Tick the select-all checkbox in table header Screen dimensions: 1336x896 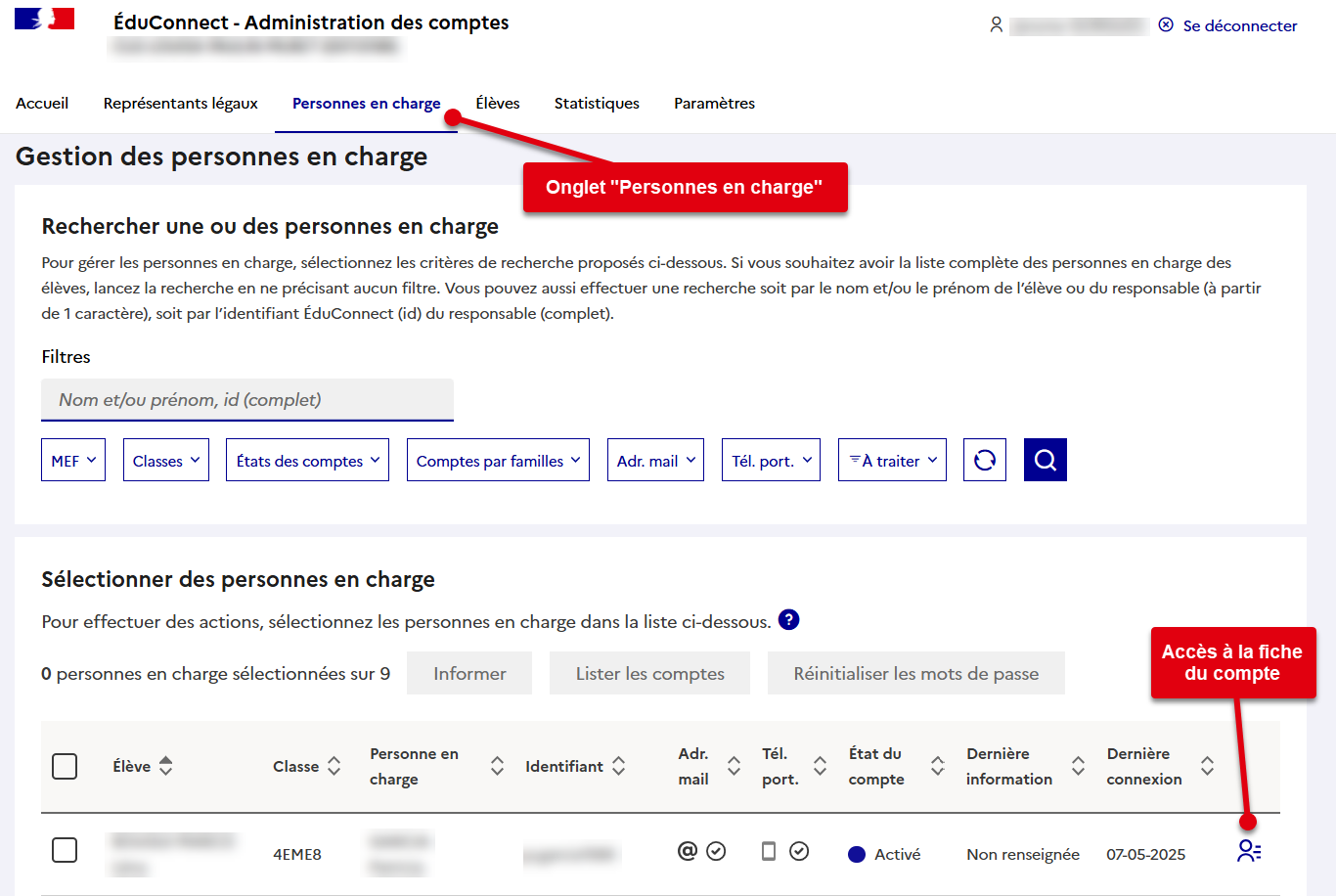point(65,766)
